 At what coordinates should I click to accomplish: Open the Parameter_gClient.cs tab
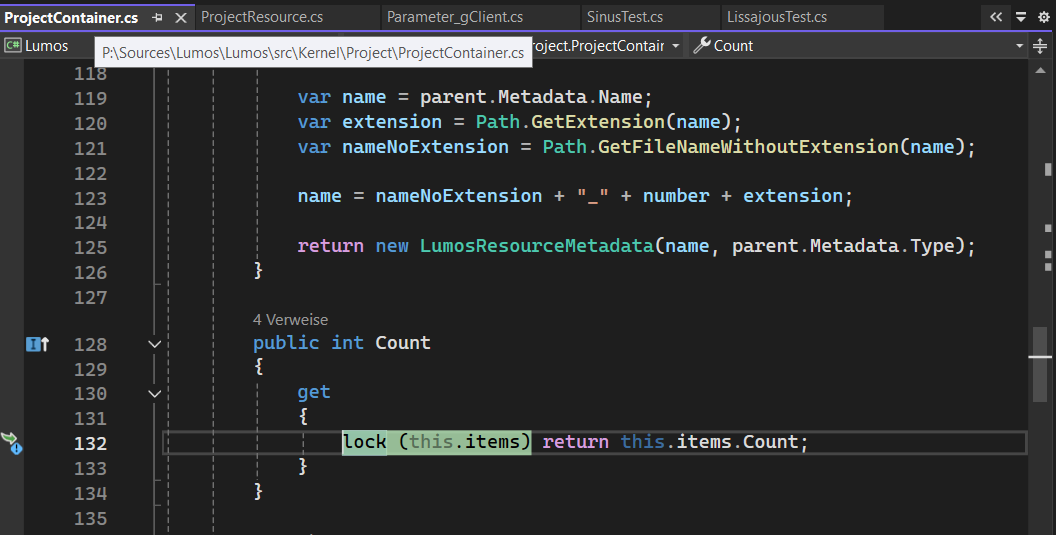[x=454, y=17]
